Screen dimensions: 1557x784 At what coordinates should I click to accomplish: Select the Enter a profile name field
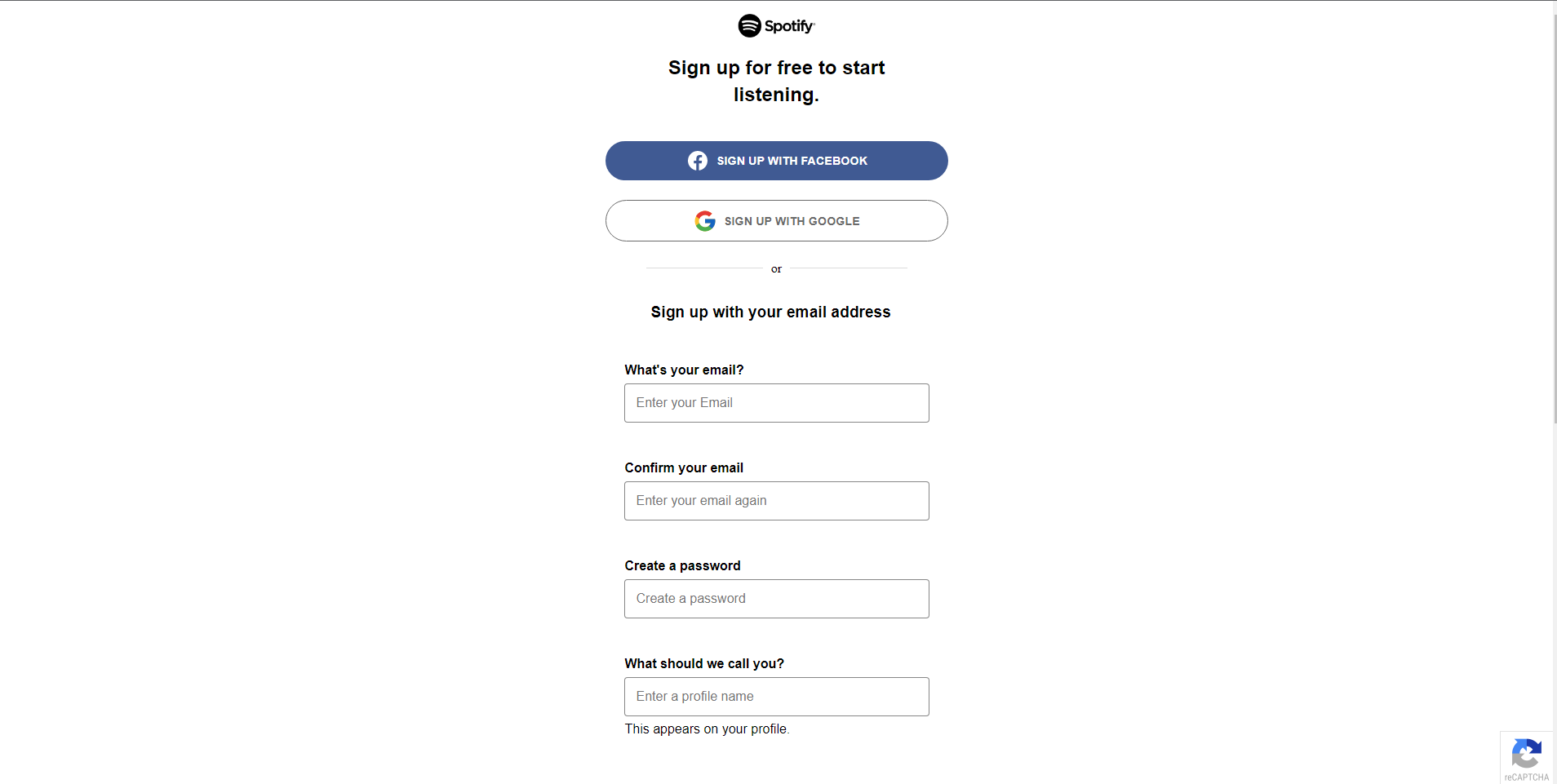[x=776, y=696]
